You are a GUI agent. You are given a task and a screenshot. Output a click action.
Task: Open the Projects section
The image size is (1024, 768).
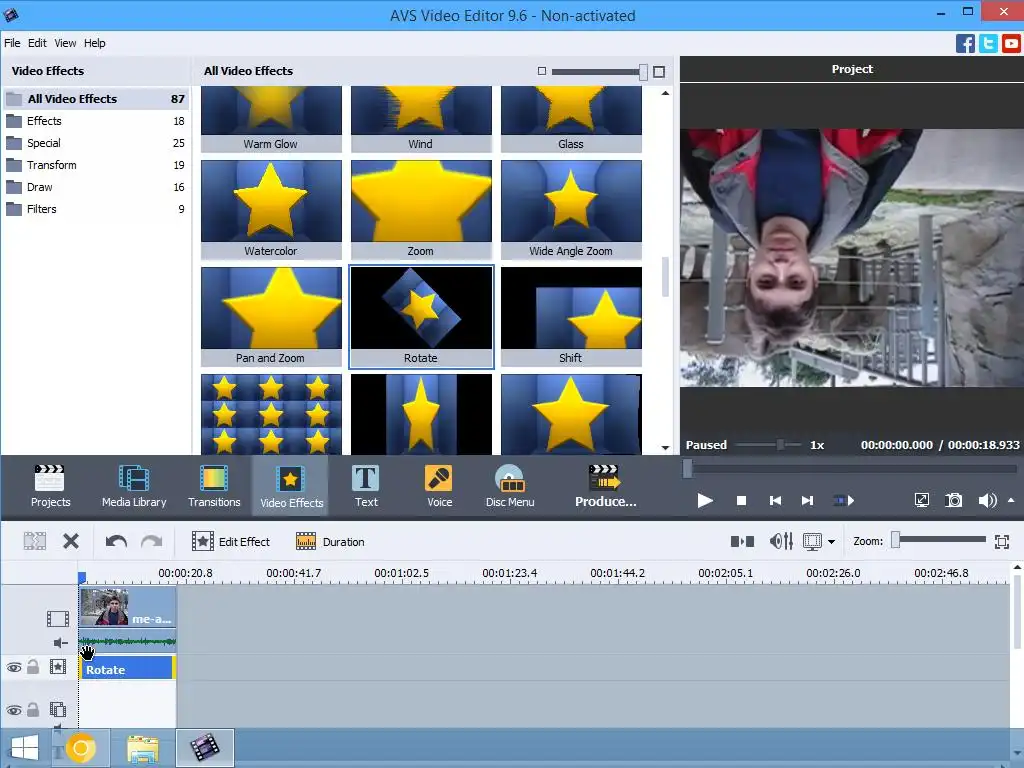50,486
